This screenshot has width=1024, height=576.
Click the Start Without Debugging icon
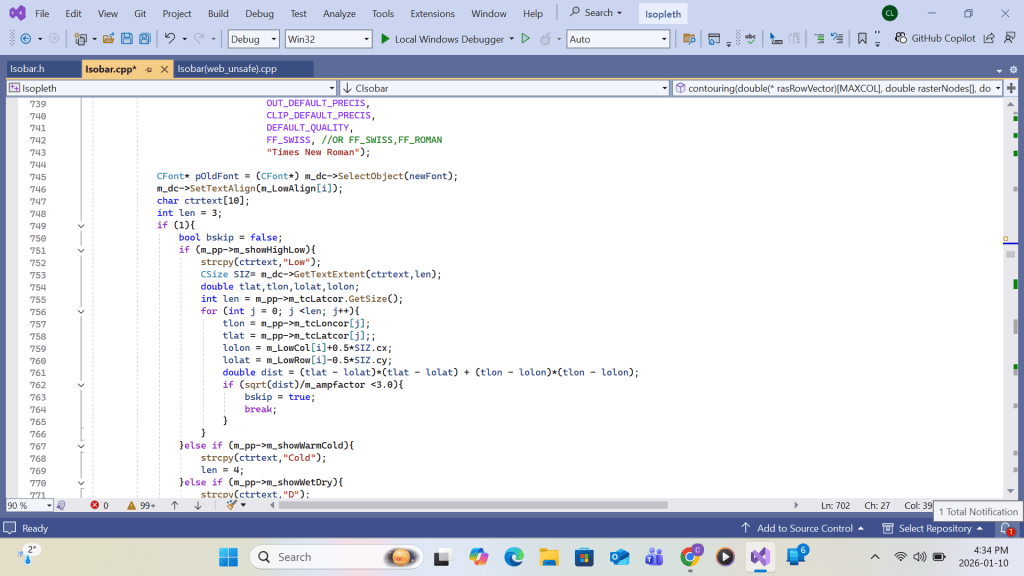(525, 39)
